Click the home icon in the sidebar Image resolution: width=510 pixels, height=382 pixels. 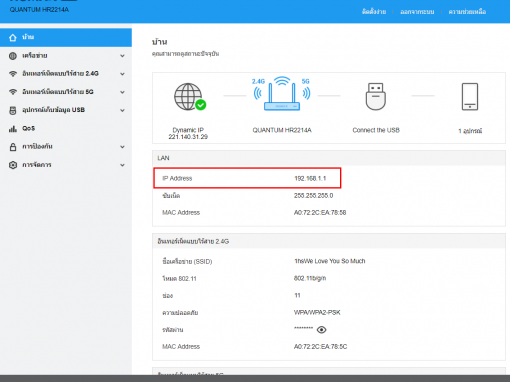pos(13,38)
